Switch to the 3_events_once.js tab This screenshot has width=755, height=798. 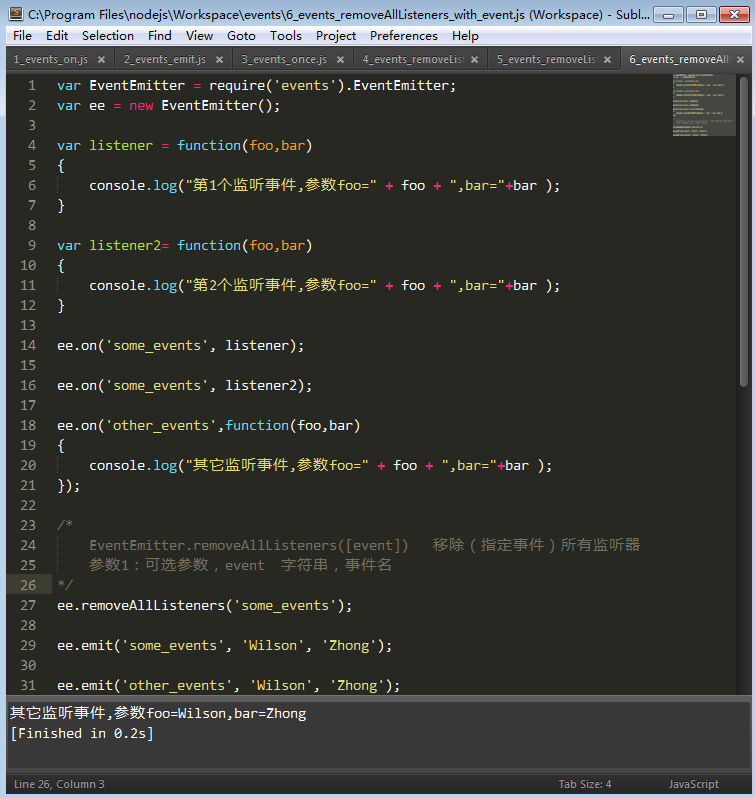click(x=284, y=60)
